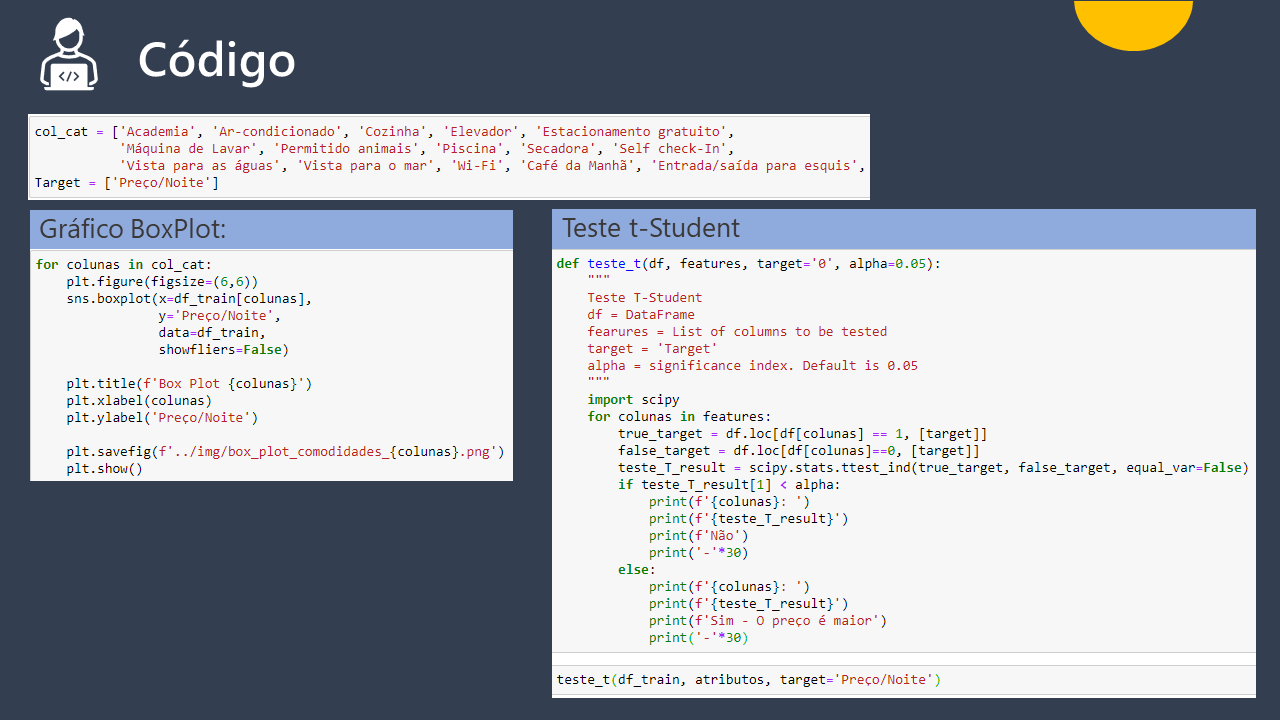The image size is (1280, 720).
Task: Click the 'plt.xlabel(colunas)' line
Action: [139, 400]
